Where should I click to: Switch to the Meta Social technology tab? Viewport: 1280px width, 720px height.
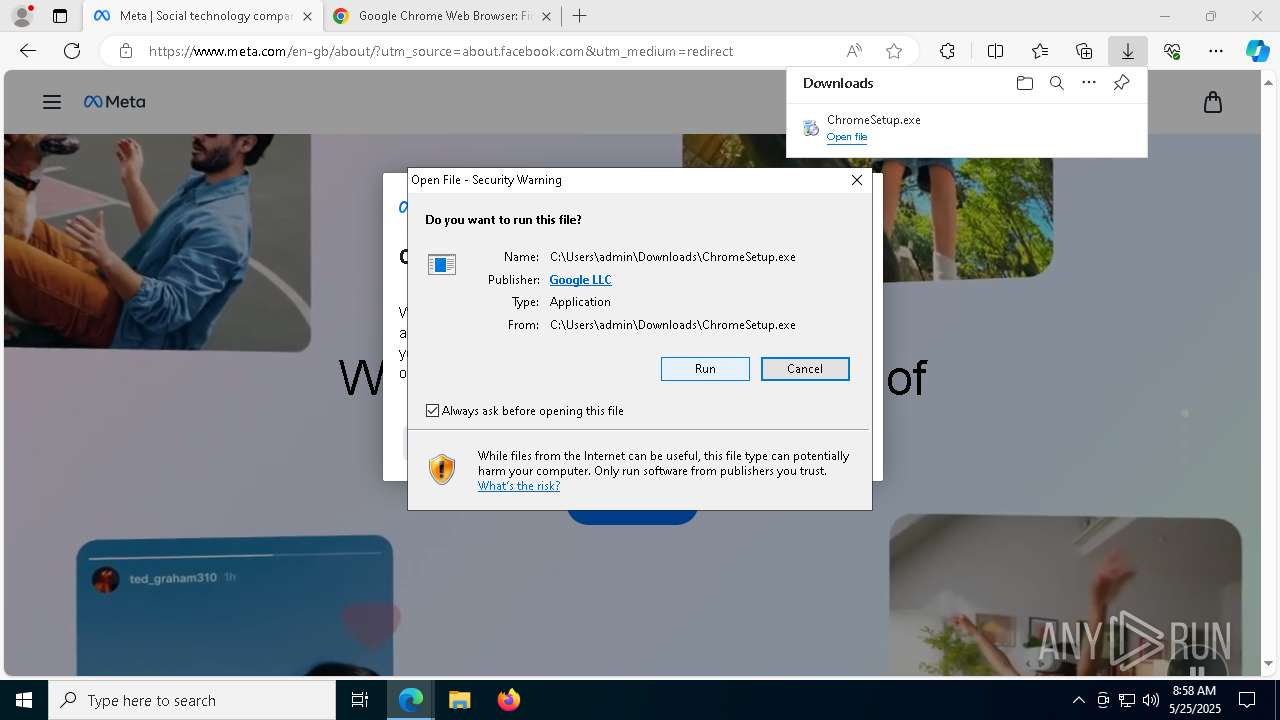[203, 16]
